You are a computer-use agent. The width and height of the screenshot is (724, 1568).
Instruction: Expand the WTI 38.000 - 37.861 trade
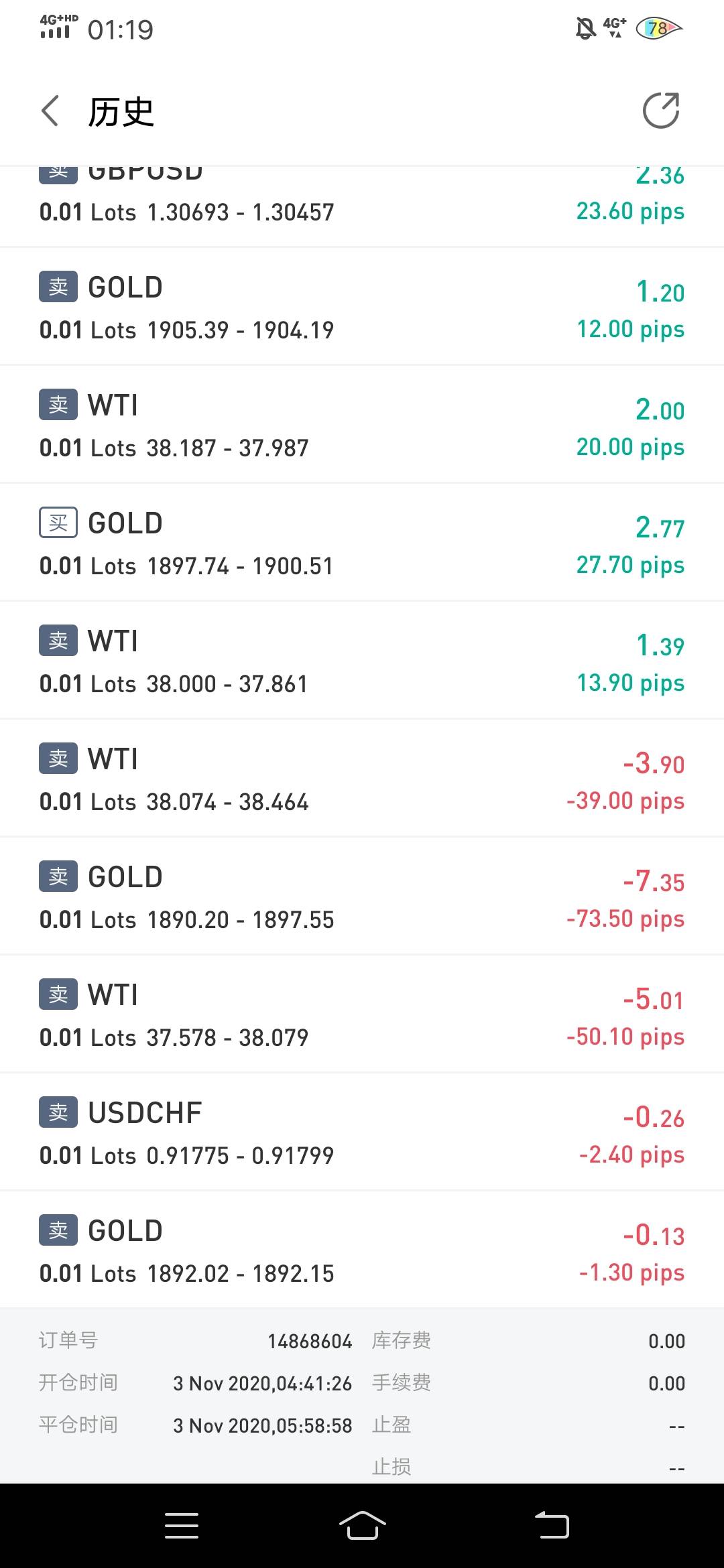point(362,661)
